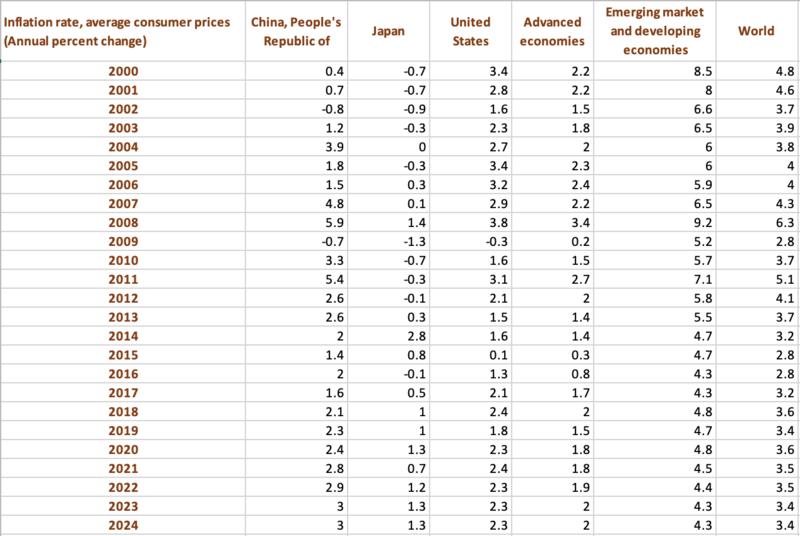Screen dimensions: 800x536
Task: Select the year 2024 row label
Action: 125,526
